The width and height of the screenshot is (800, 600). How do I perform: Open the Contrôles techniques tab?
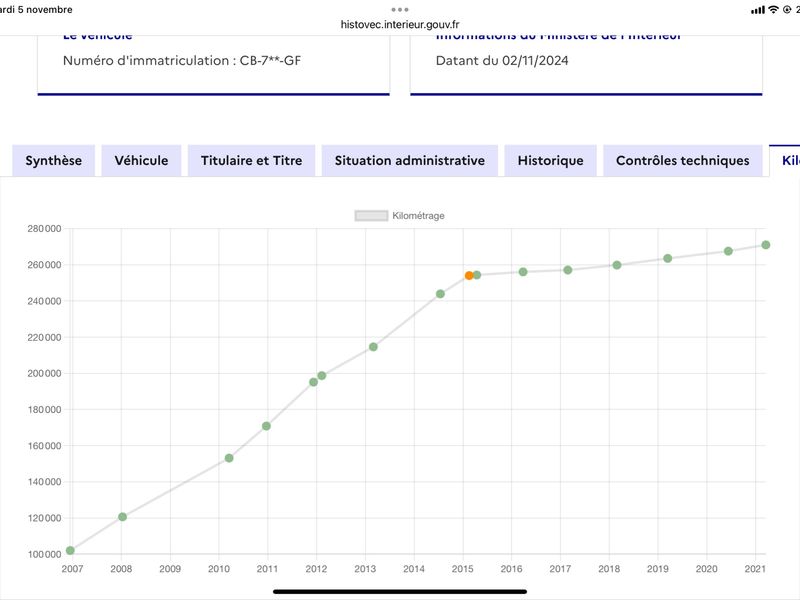(x=683, y=161)
